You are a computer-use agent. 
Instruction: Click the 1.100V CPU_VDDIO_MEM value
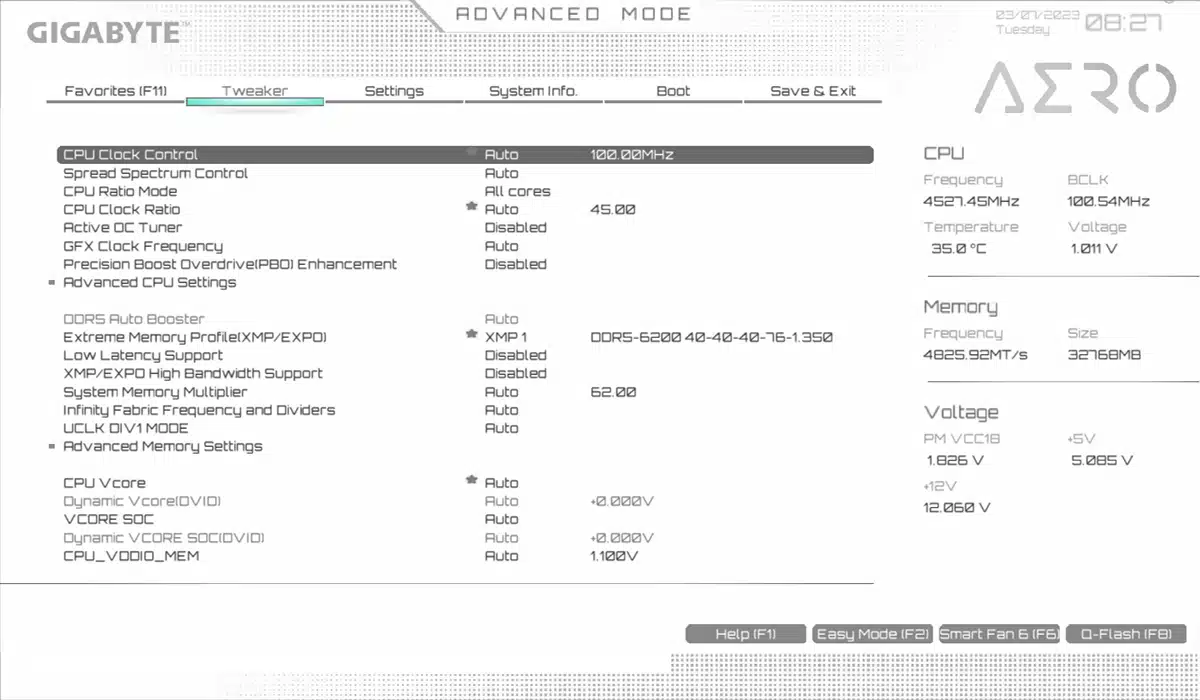click(614, 556)
